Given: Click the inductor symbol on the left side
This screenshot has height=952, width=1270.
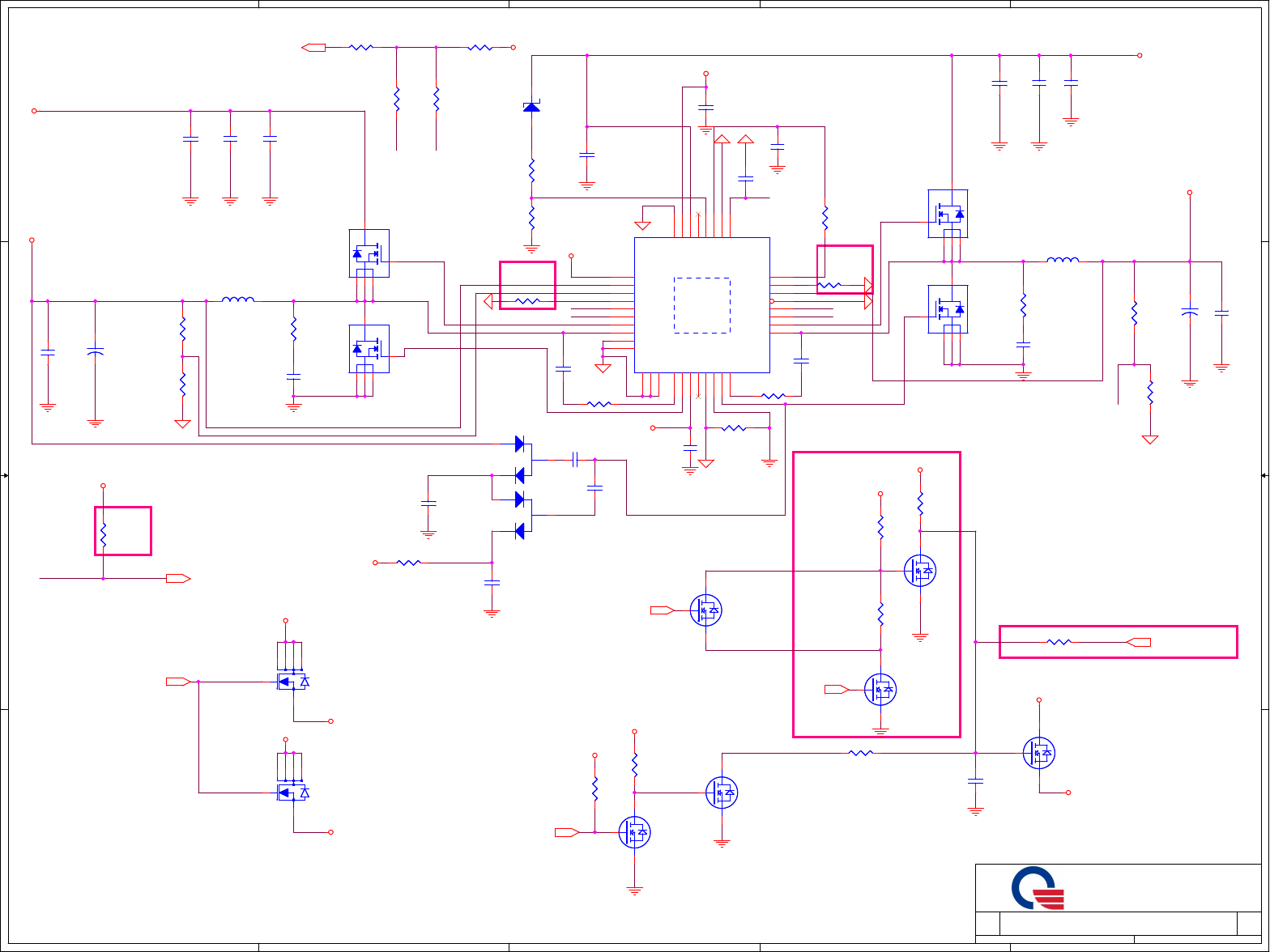Looking at the screenshot, I should (x=238, y=300).
